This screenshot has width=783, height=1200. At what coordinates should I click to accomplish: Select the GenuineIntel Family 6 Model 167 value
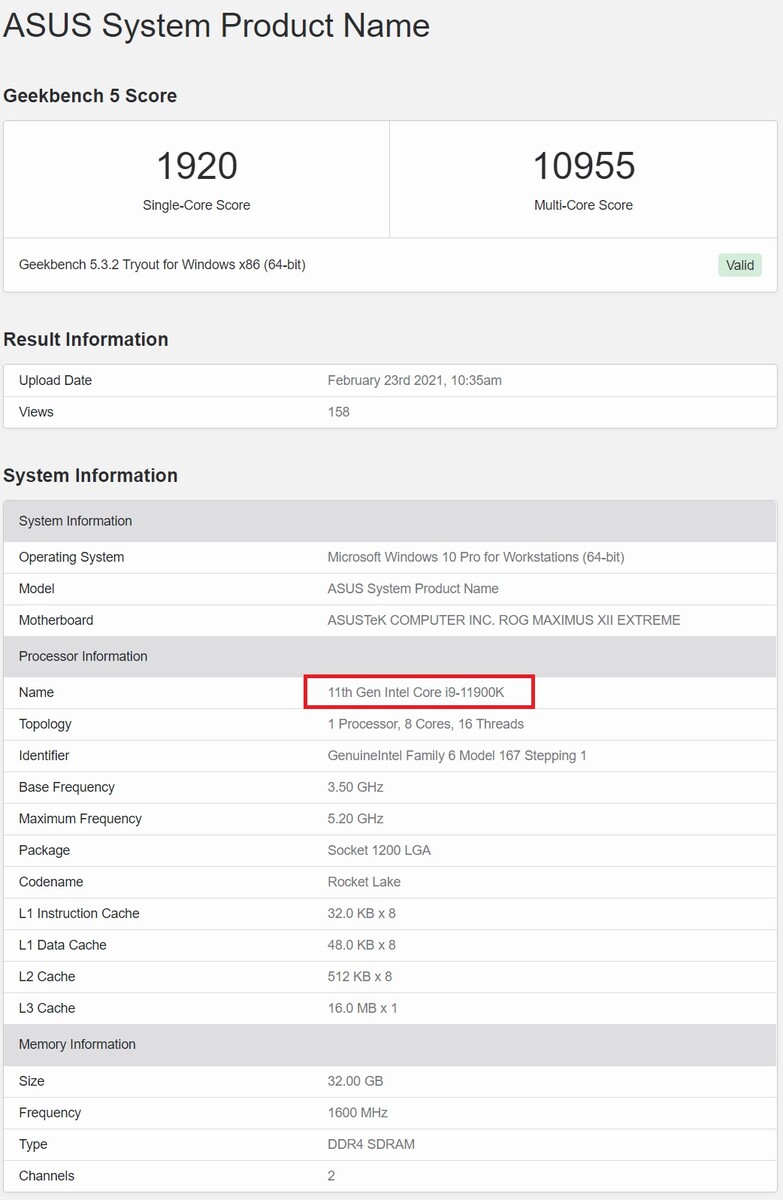click(457, 755)
